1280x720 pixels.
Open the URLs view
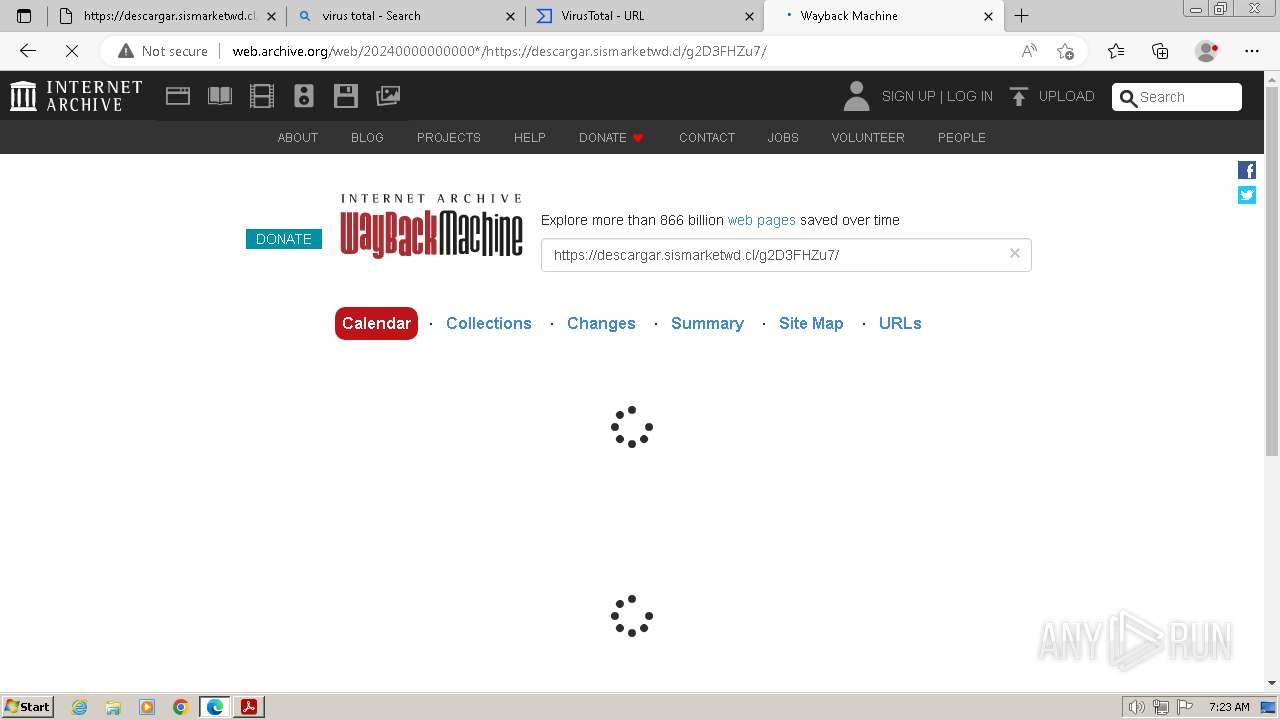pyautogui.click(x=900, y=323)
